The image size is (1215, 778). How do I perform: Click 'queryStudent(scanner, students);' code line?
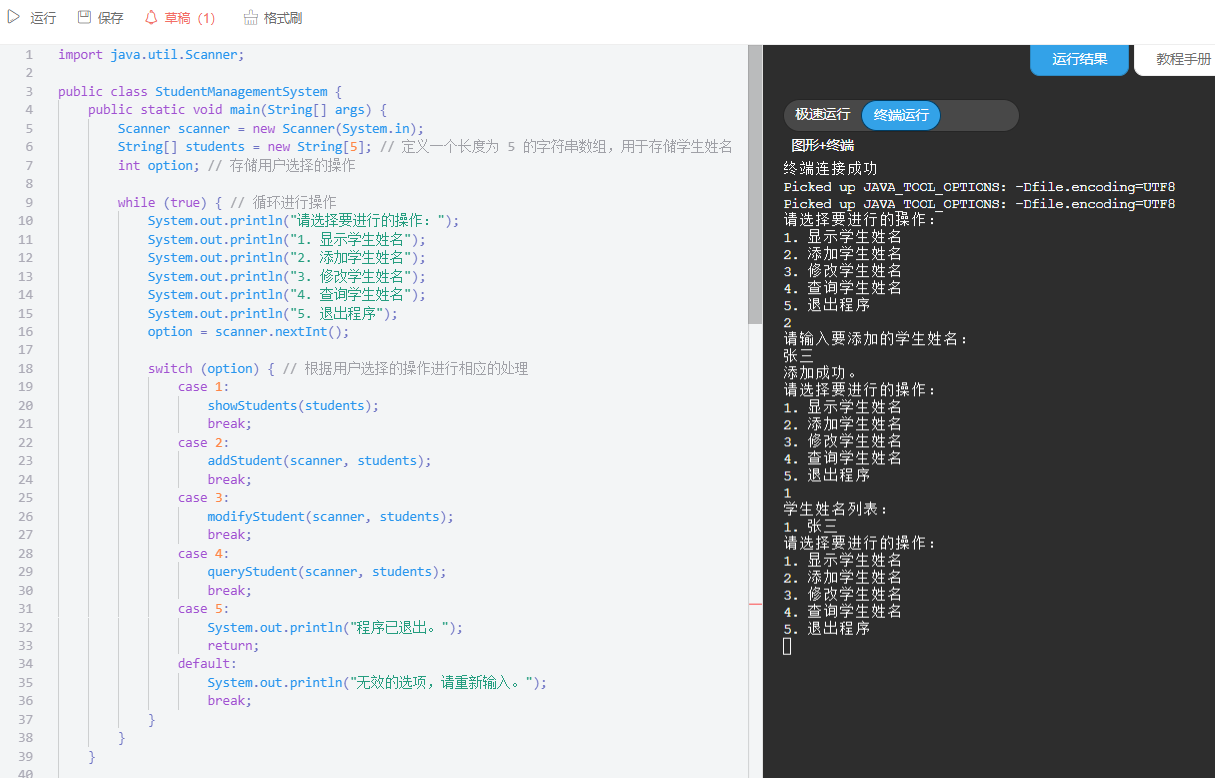tap(327, 571)
